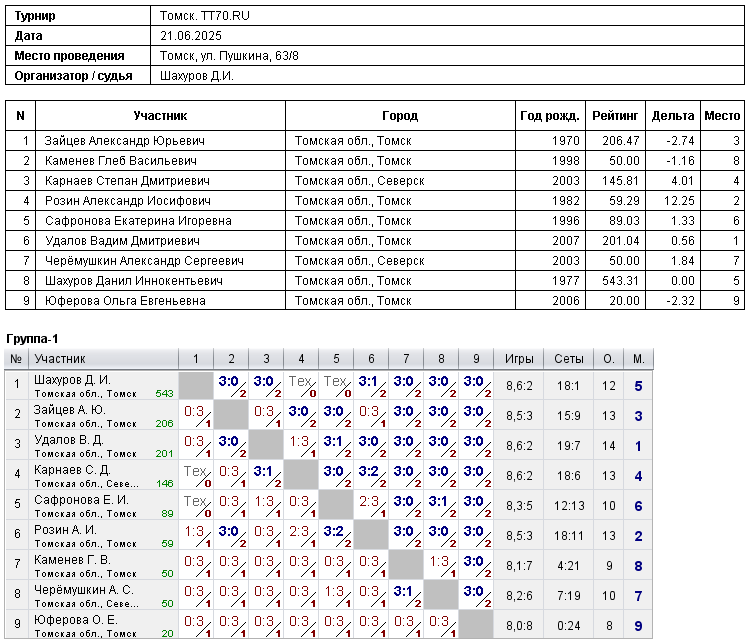Select participant 'Черёмушкин Александр Сергеевич'

tap(144, 261)
